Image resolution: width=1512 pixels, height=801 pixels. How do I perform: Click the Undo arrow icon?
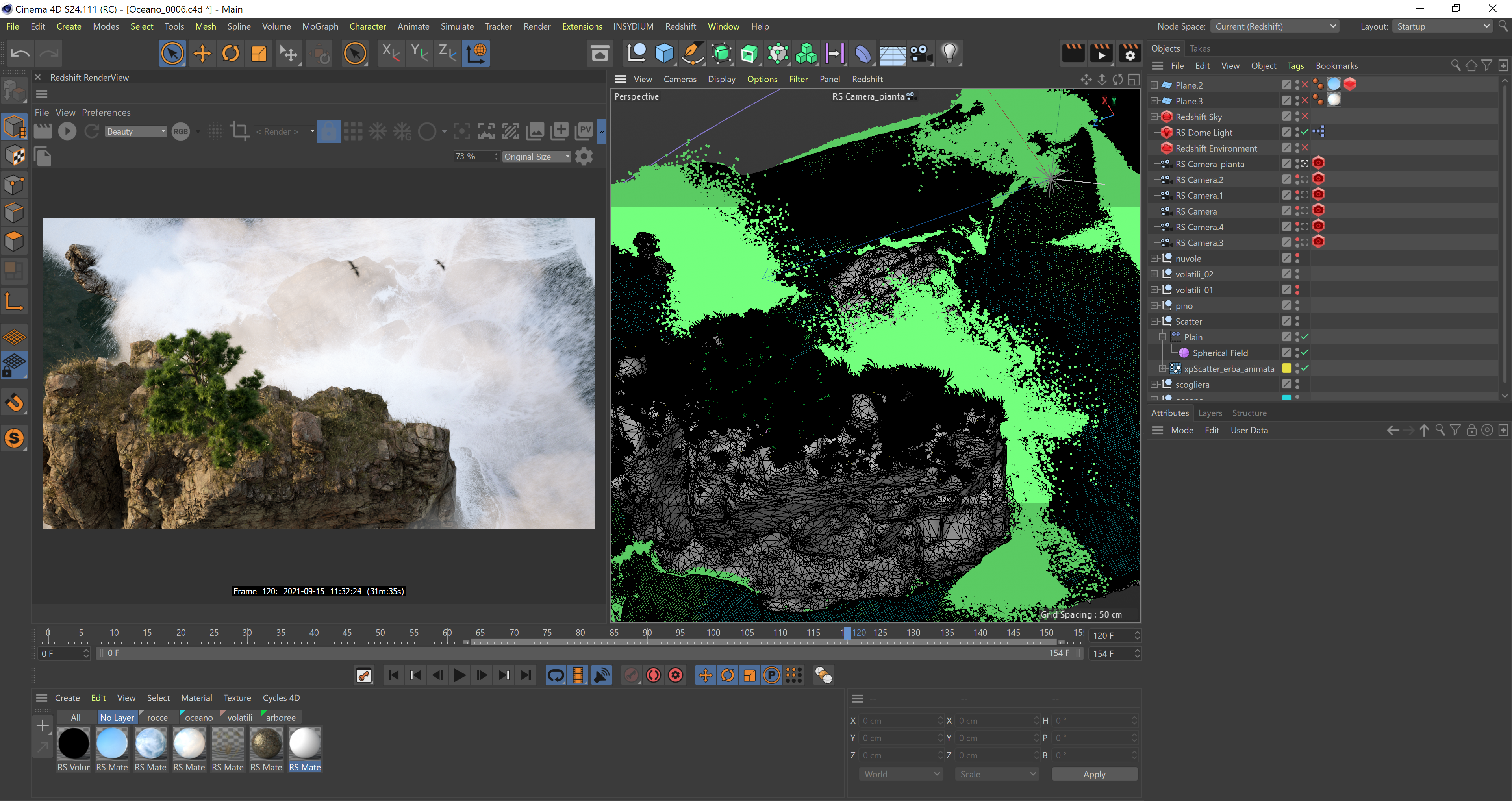20,54
